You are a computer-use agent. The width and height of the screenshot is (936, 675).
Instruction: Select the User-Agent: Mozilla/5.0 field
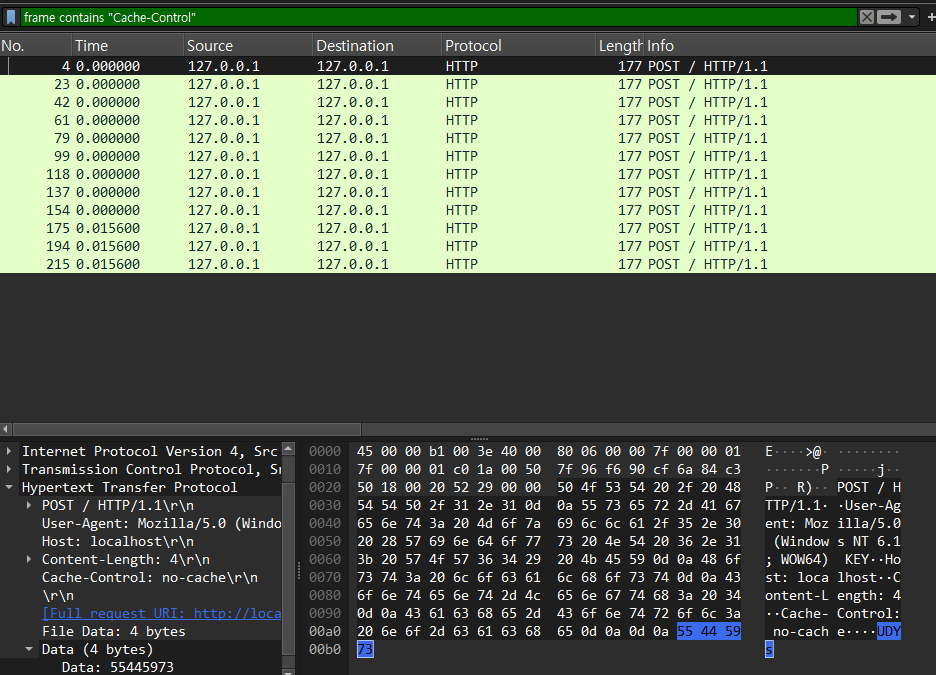(x=161, y=523)
